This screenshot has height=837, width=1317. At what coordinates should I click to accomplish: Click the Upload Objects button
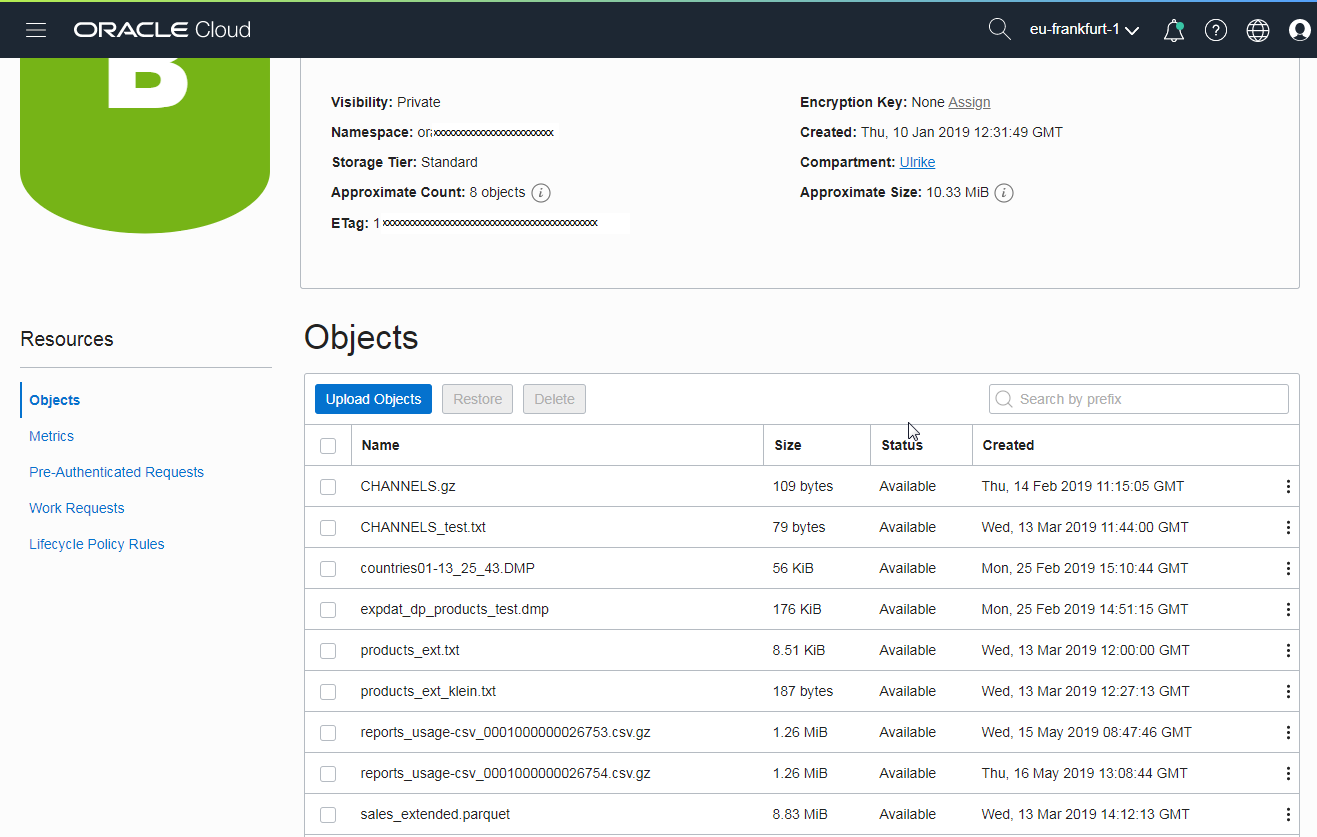click(x=373, y=399)
